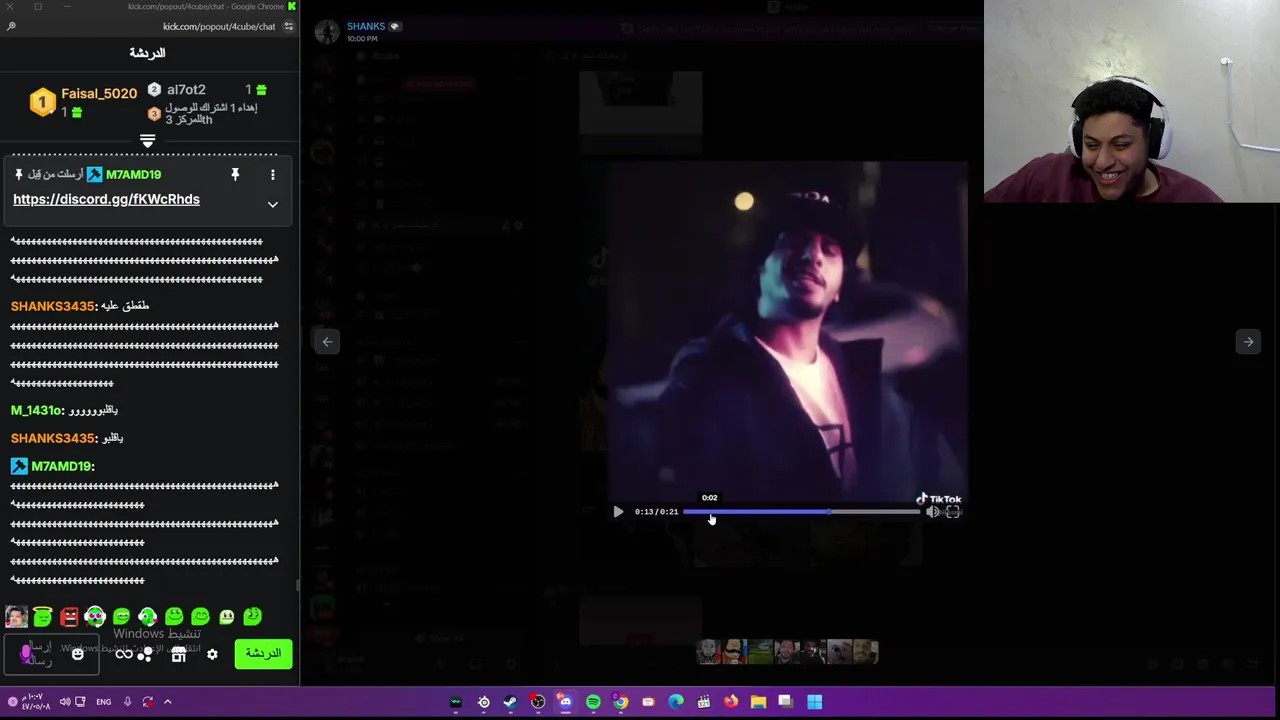
Task: Select the first green headphones emote
Action: 95,617
